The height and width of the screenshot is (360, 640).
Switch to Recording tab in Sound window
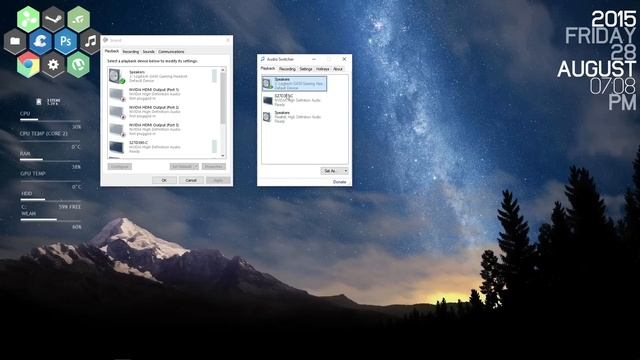coord(131,52)
